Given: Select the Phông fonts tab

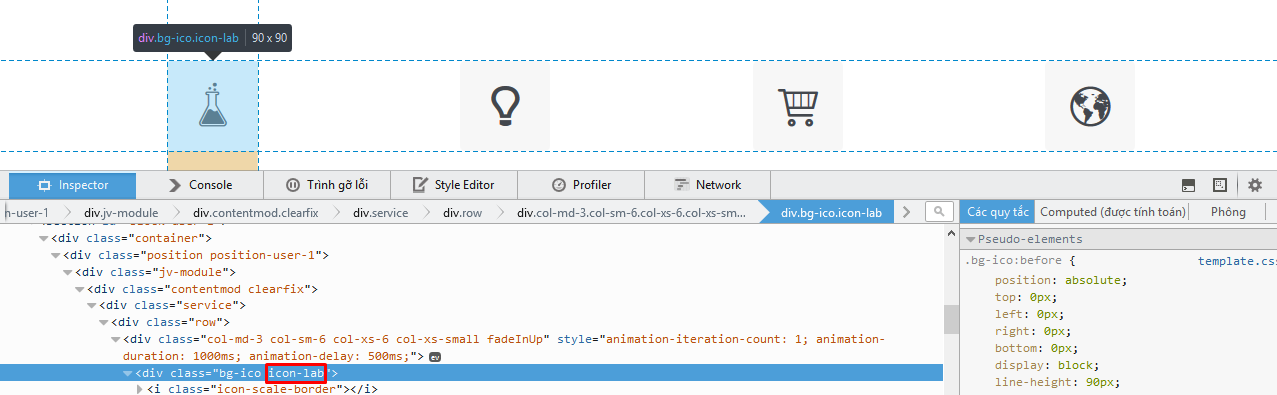Looking at the screenshot, I should coord(1228,212).
